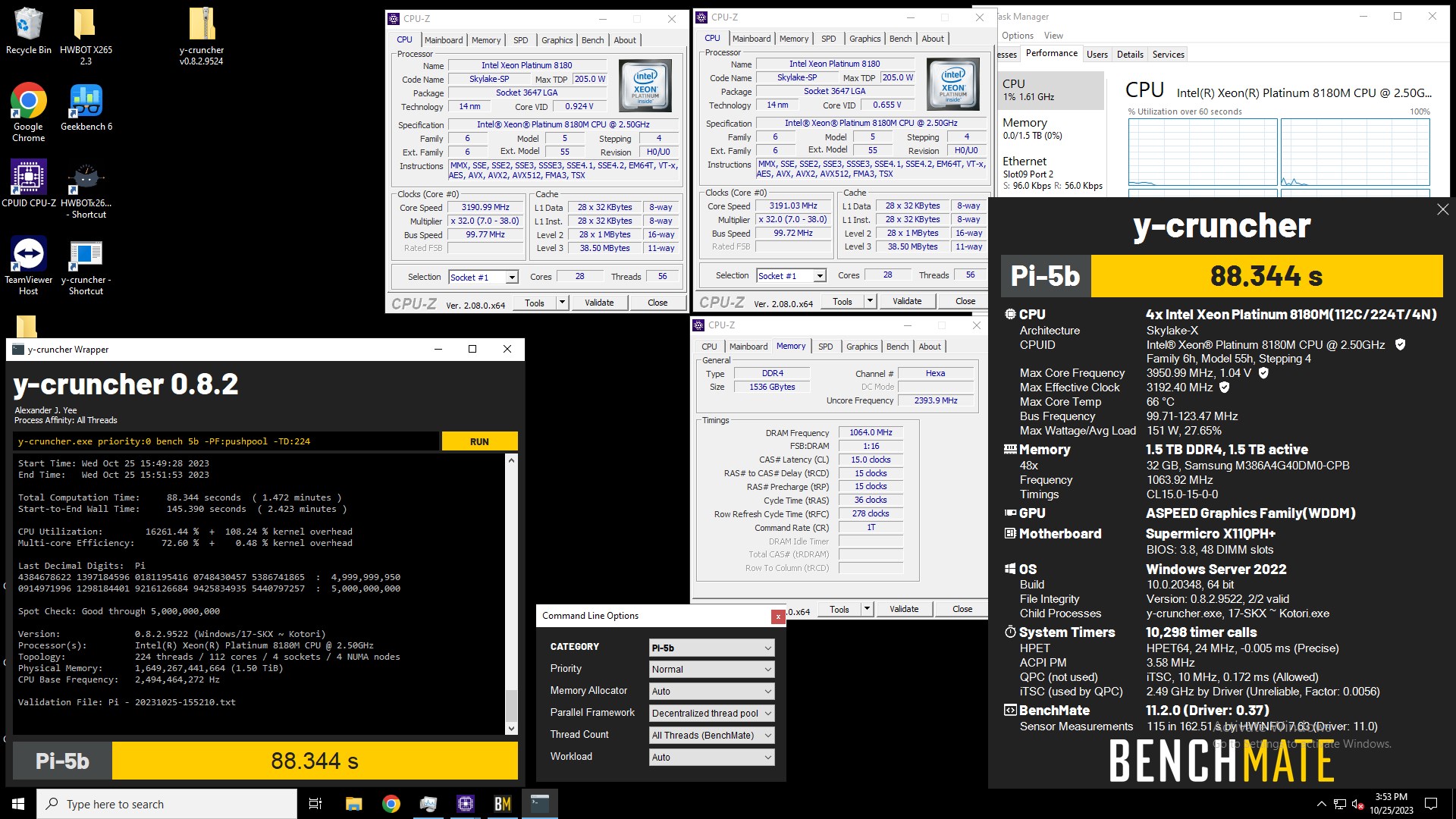Open the y-cruncher v0.8.2.9524 zip icon

click(202, 36)
